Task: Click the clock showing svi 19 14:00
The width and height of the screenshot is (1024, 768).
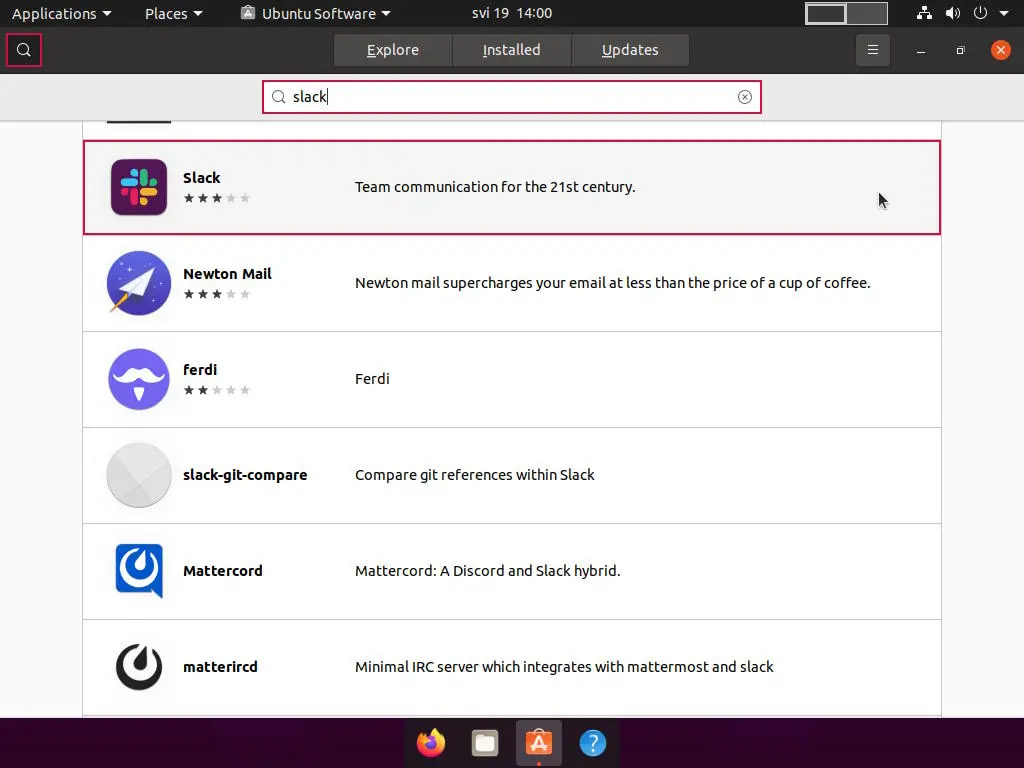Action: 512,14
